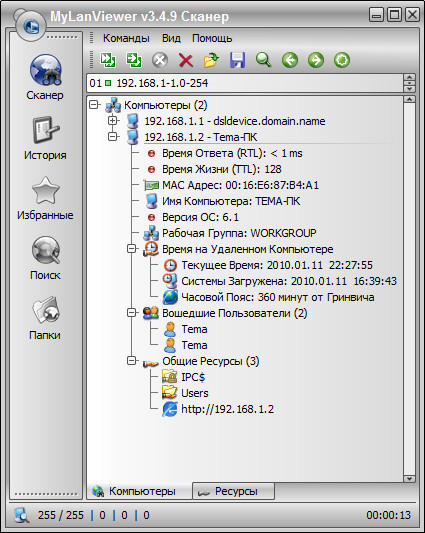The width and height of the screenshot is (425, 533).
Task: Click the green back arrow icon
Action: 290,60
